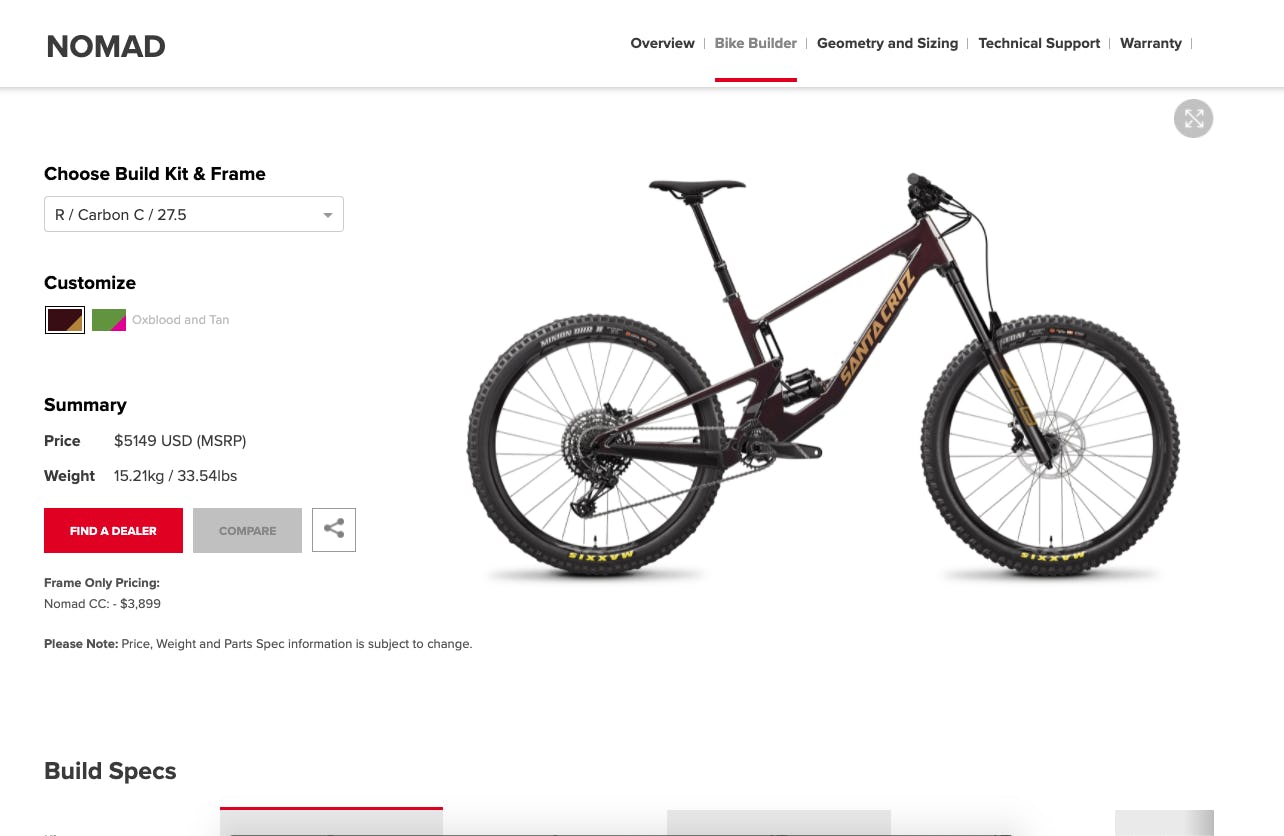
Task: Click the Build Specs heading
Action: point(110,771)
